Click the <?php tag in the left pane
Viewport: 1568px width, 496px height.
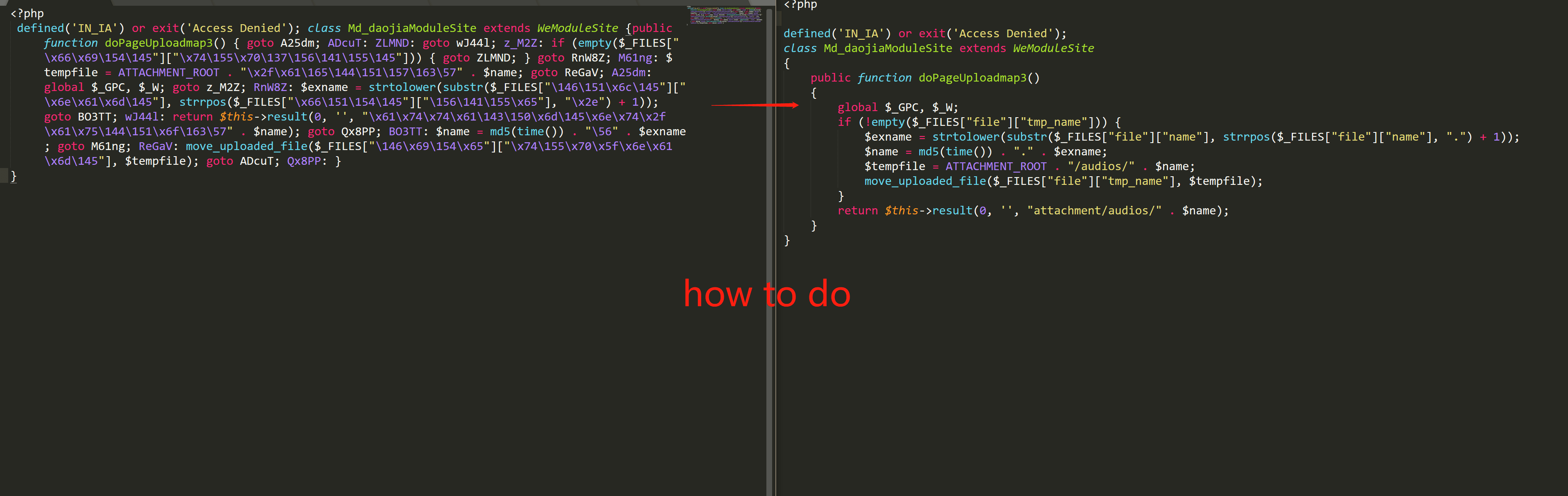click(27, 14)
